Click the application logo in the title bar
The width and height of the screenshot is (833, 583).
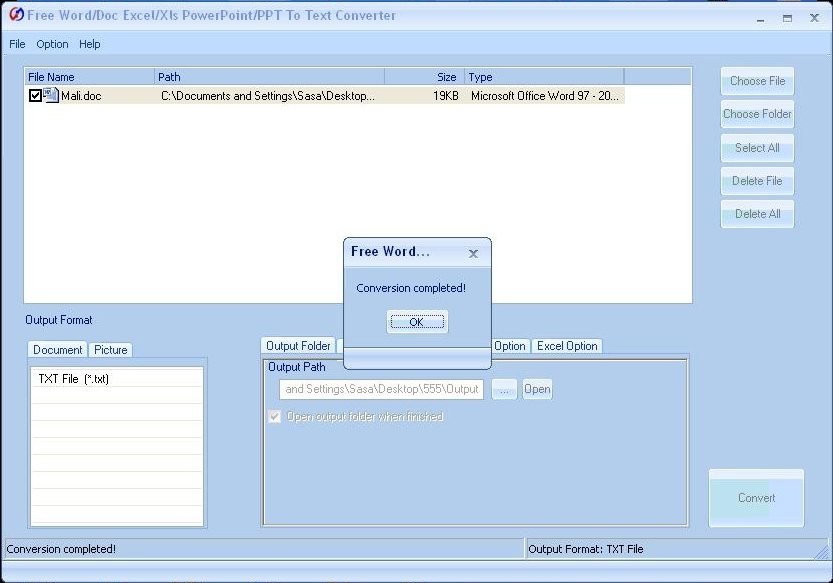[16, 14]
